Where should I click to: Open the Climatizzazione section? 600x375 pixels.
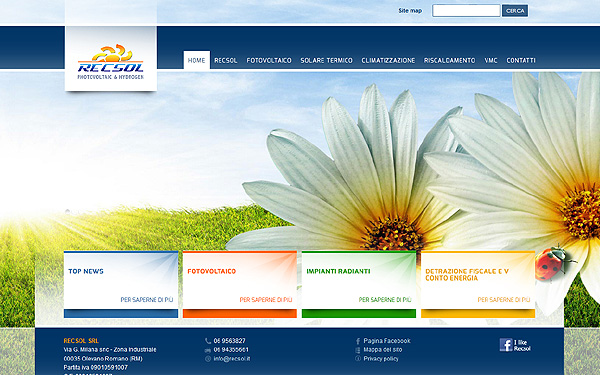coord(388,60)
